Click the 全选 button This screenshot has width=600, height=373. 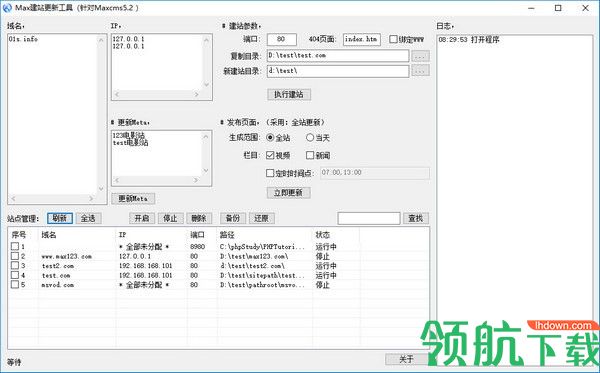(88, 218)
